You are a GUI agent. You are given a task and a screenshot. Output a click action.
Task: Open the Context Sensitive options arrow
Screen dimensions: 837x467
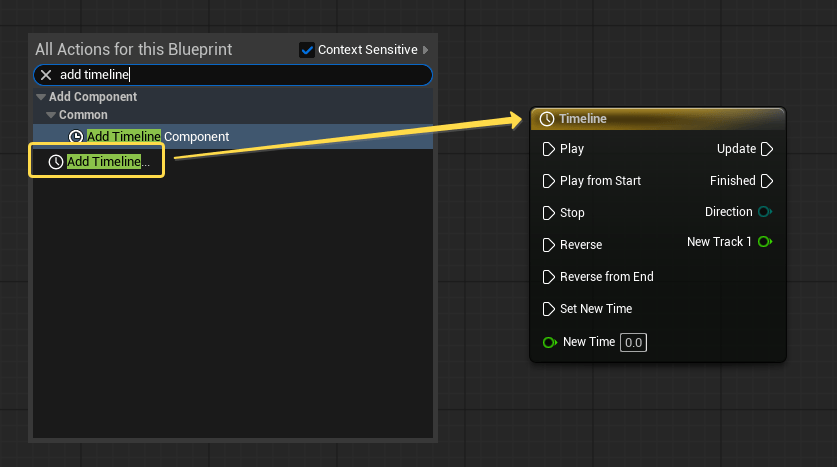(426, 50)
